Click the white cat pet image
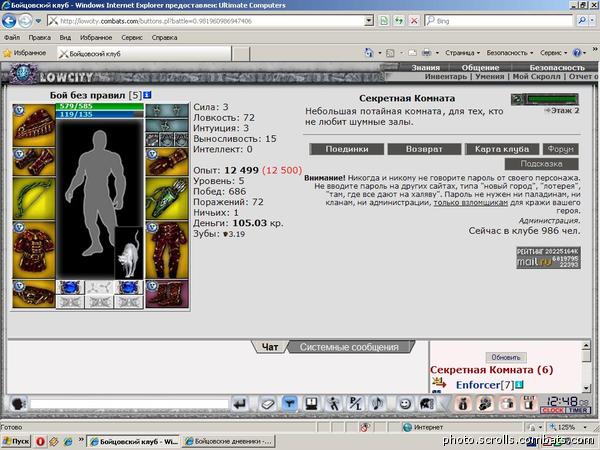The width and height of the screenshot is (600, 450). (129, 253)
